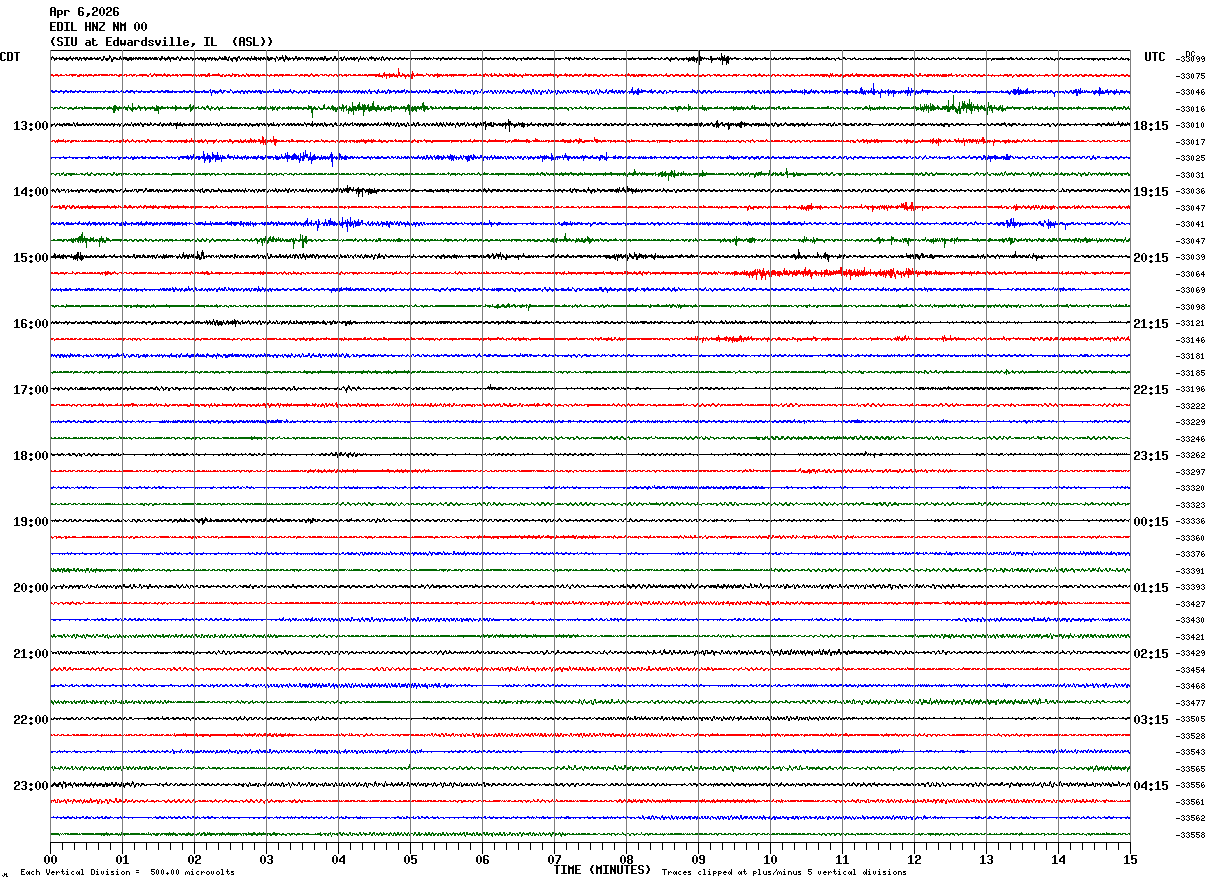This screenshot has height=886, width=1210.
Task: Click the "20:00" CDT time label
Action: [x=30, y=588]
